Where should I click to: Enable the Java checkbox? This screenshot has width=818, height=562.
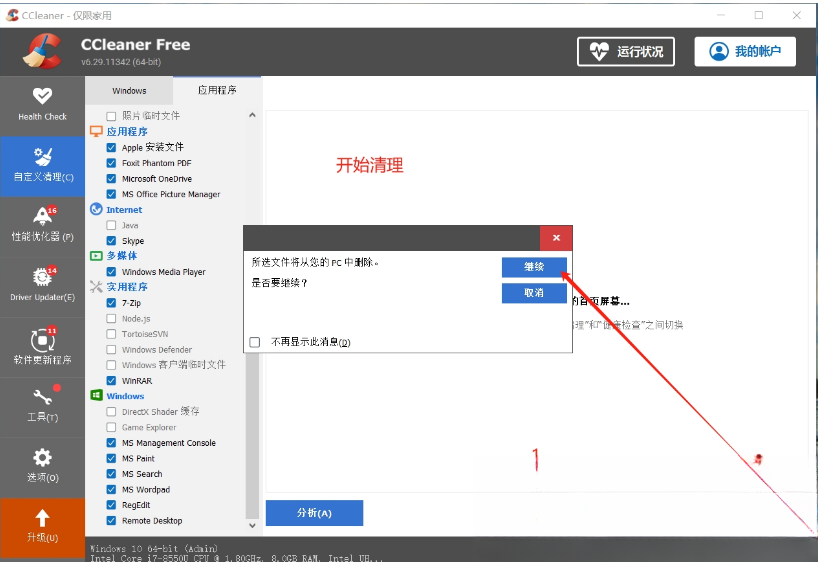pos(111,225)
